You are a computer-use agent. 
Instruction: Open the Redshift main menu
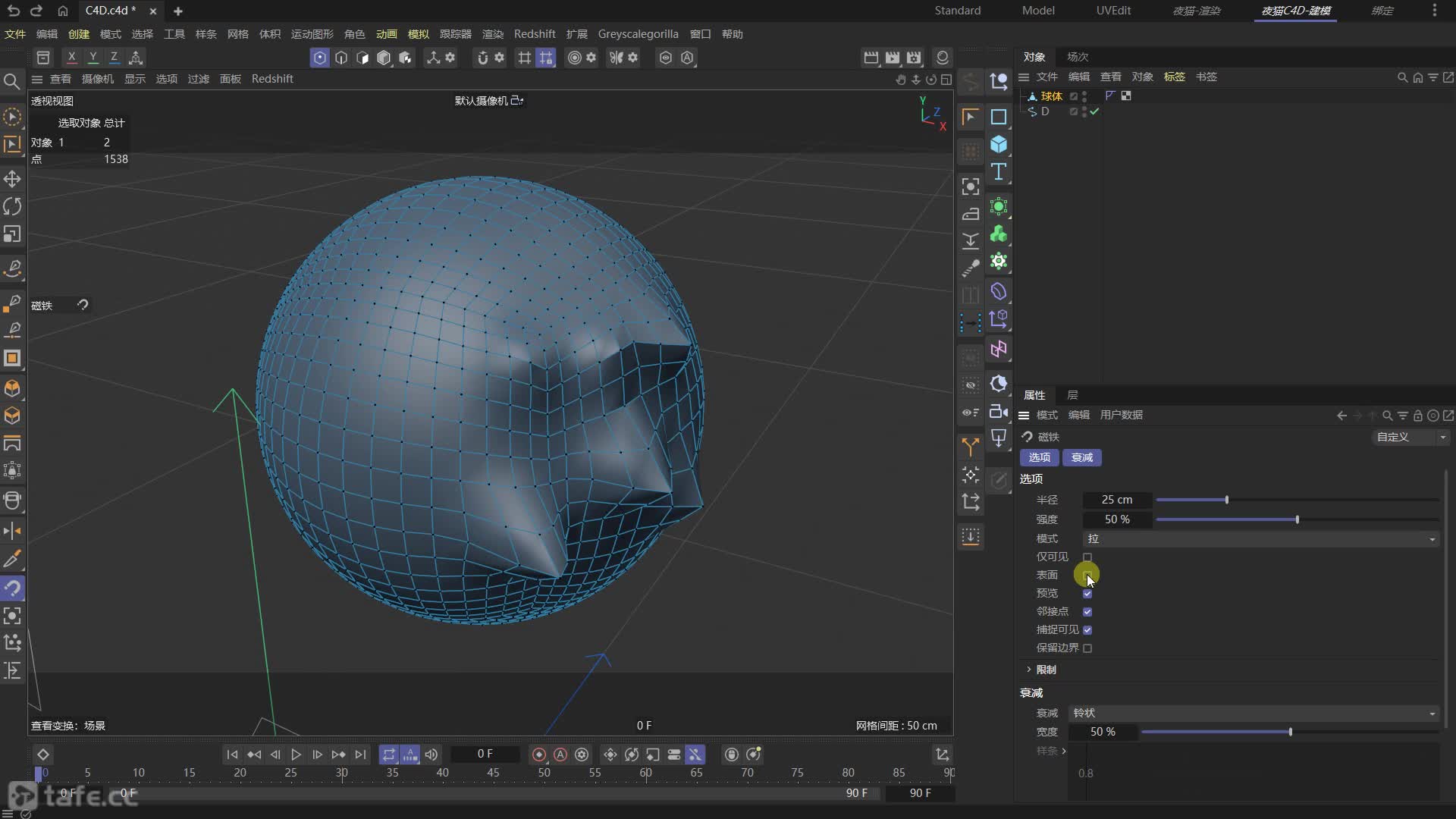tap(535, 34)
